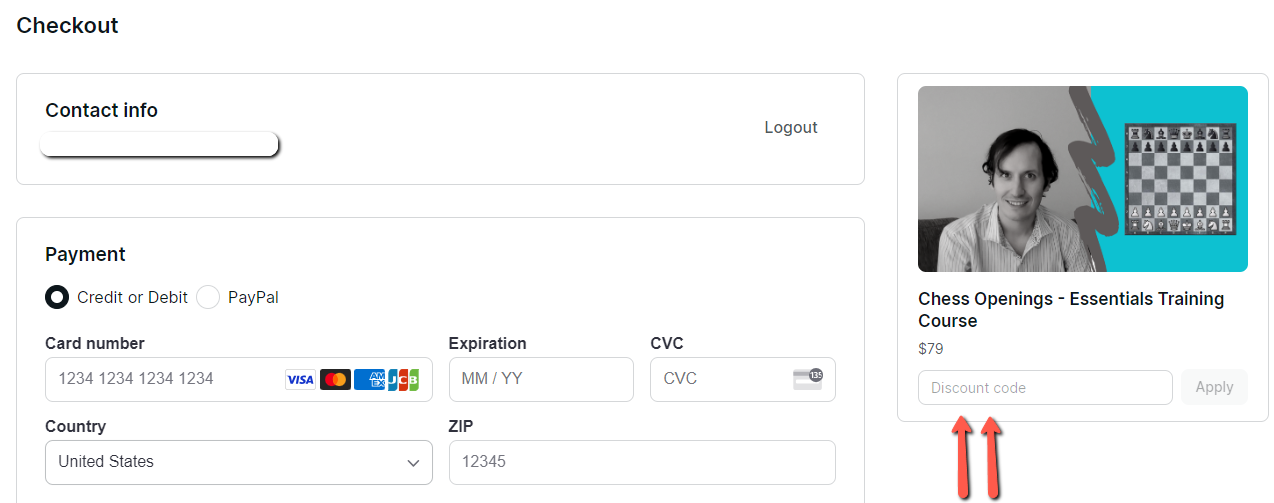Viewport: 1274px width, 503px height.
Task: Click the American Express logo
Action: pyautogui.click(x=369, y=380)
